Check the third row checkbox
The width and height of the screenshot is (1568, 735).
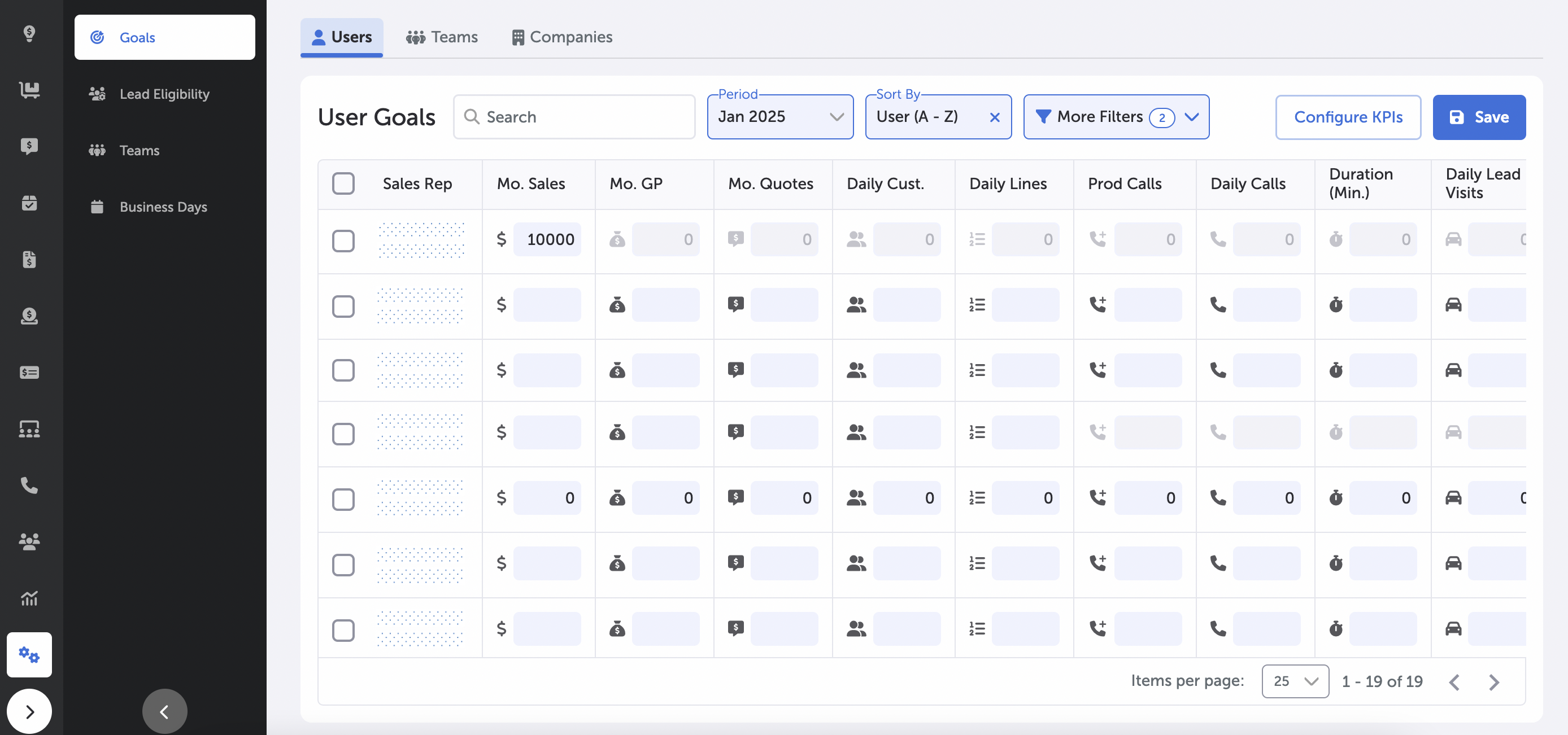pyautogui.click(x=343, y=370)
